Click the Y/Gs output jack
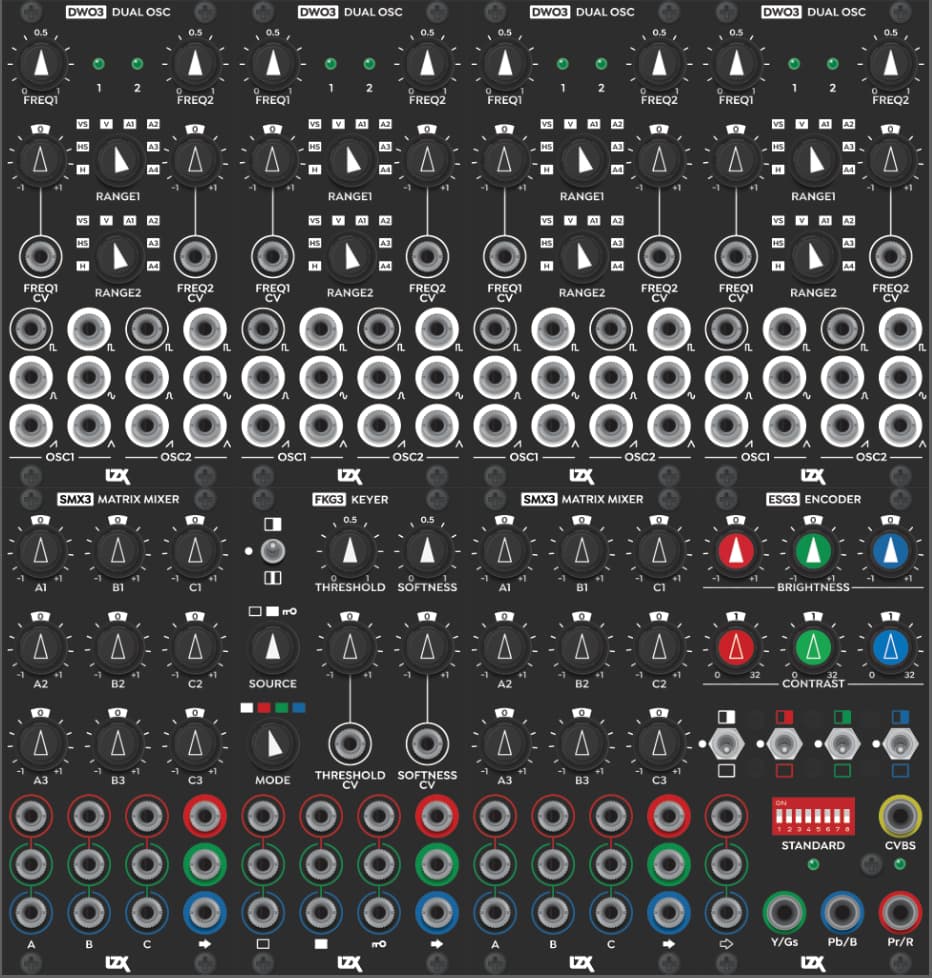This screenshot has width=932, height=978. pos(784,913)
